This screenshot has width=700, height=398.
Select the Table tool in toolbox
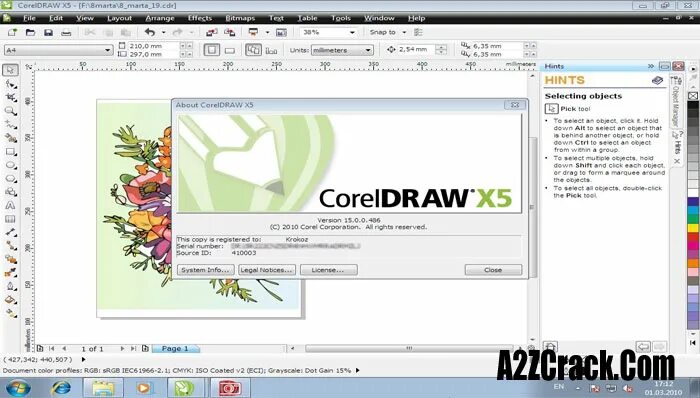(x=10, y=219)
